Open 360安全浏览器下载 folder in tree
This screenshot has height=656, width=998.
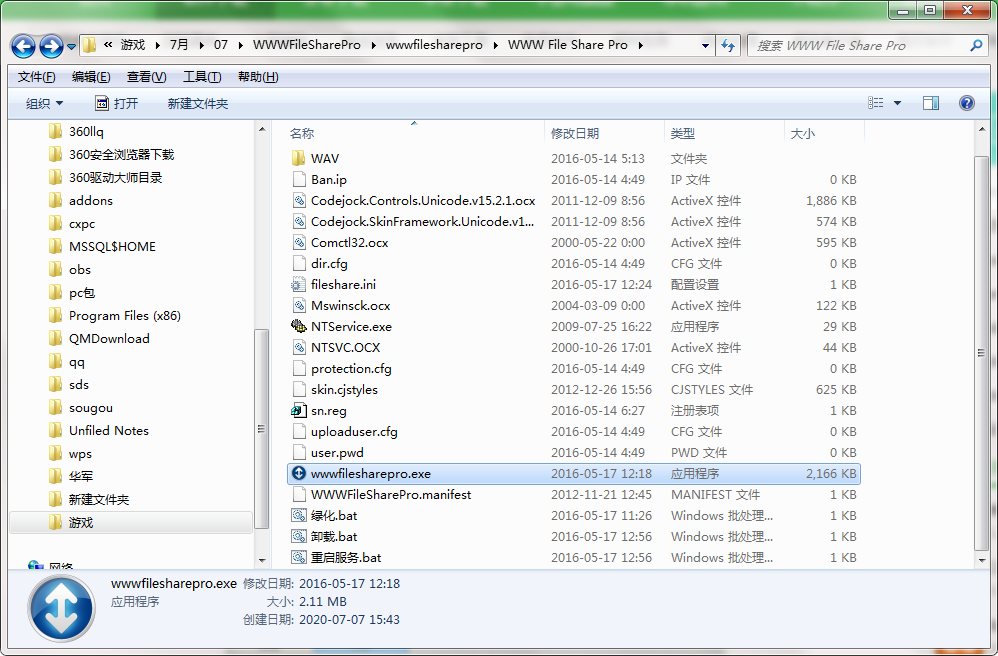pyautogui.click(x=111, y=155)
